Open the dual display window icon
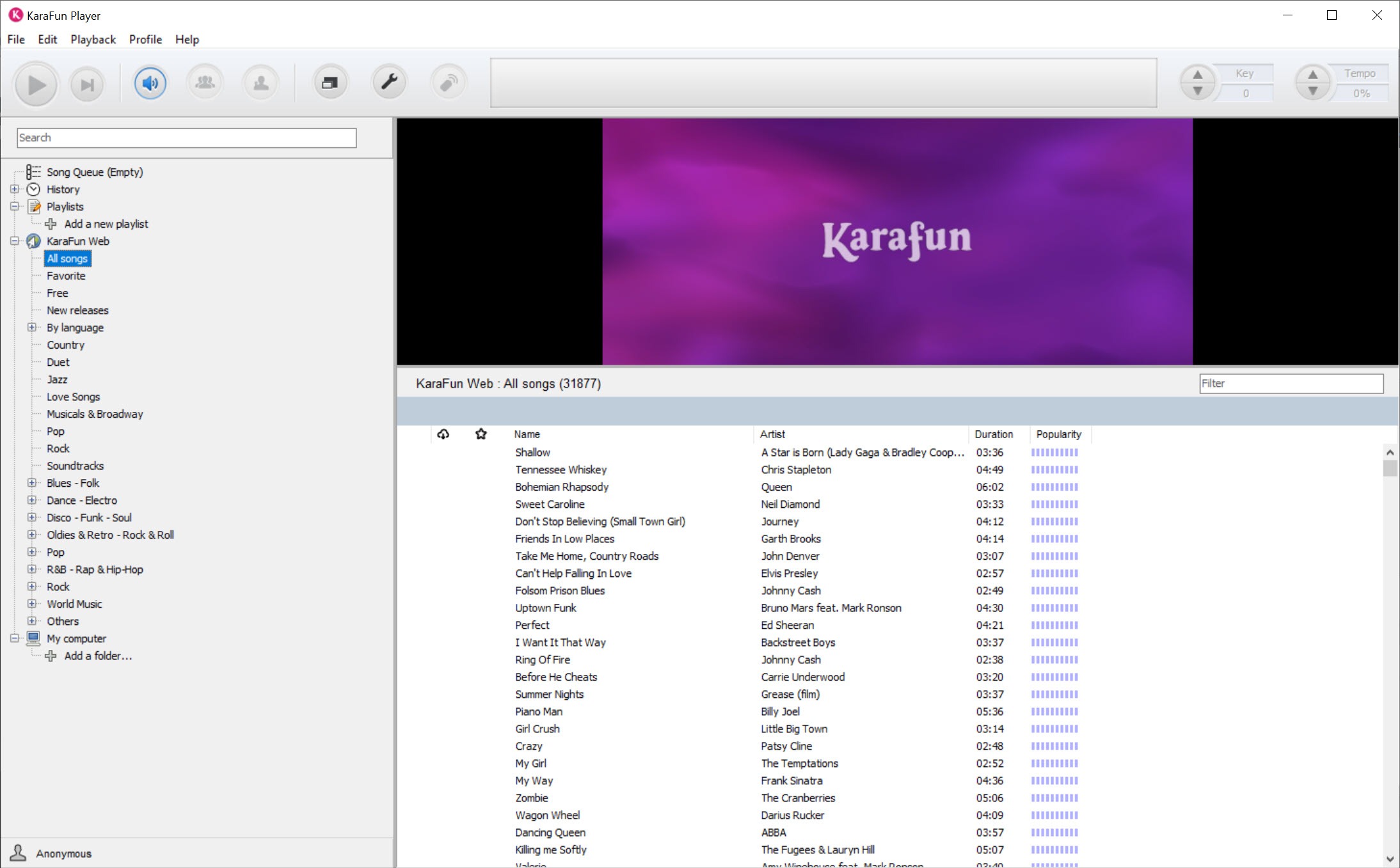 (x=330, y=83)
